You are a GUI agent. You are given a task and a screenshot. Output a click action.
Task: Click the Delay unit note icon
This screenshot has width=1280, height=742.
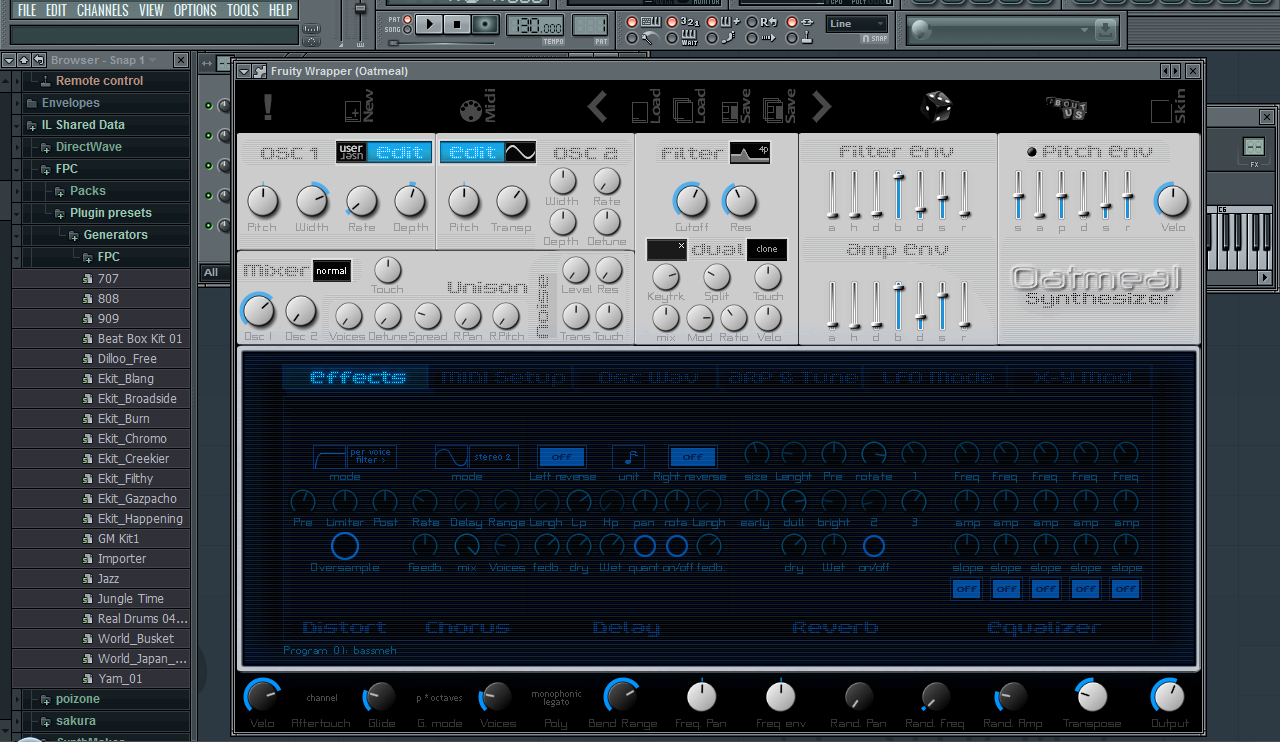pos(629,457)
